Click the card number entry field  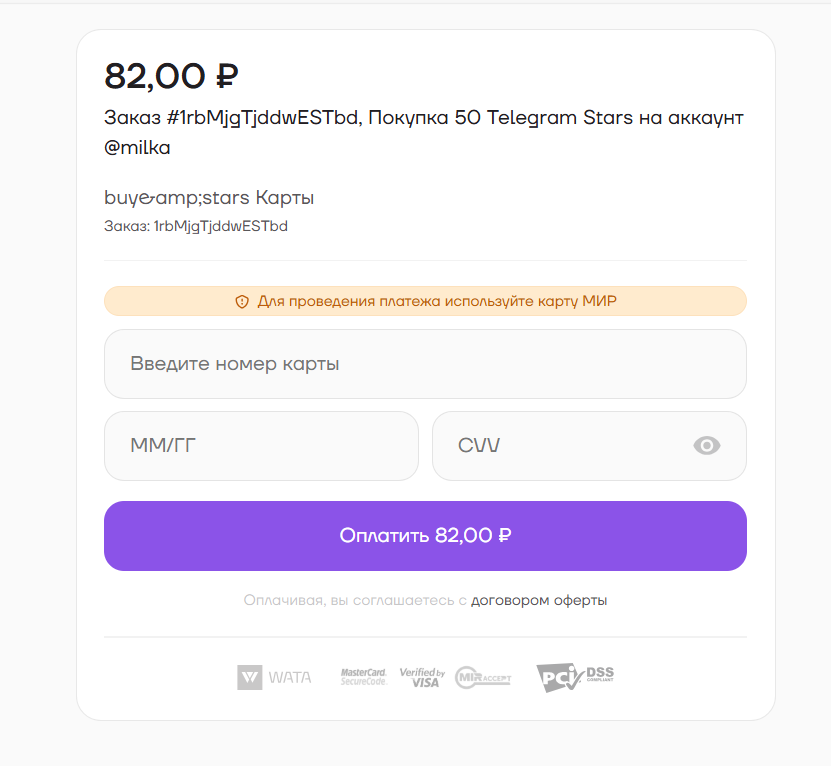tap(425, 363)
